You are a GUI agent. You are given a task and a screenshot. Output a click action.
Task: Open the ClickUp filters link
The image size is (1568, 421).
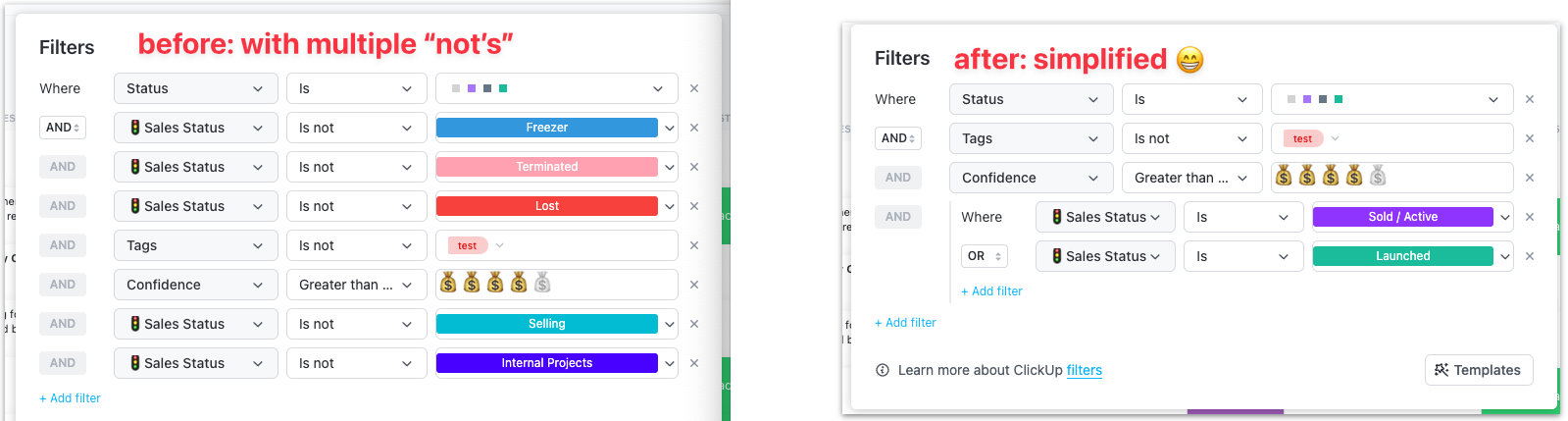click(x=1085, y=370)
